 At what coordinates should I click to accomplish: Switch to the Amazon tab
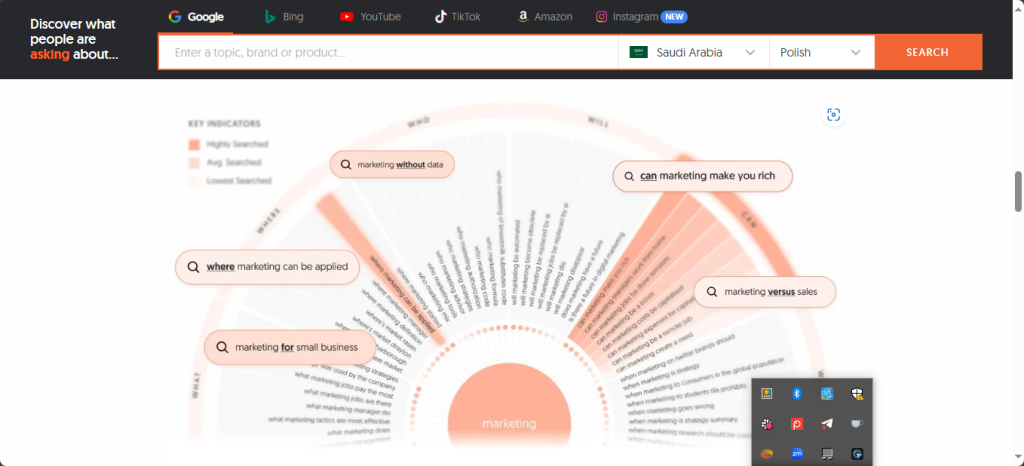[x=545, y=17]
